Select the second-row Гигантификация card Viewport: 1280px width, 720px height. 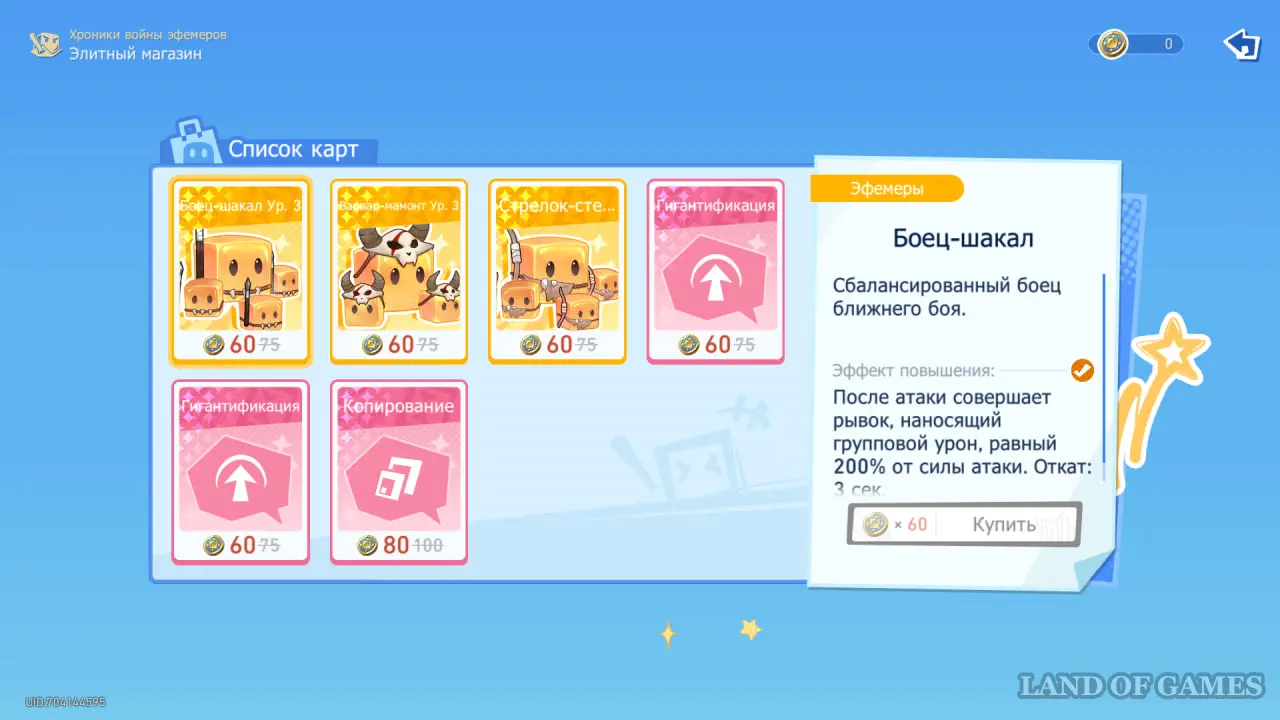pos(241,472)
